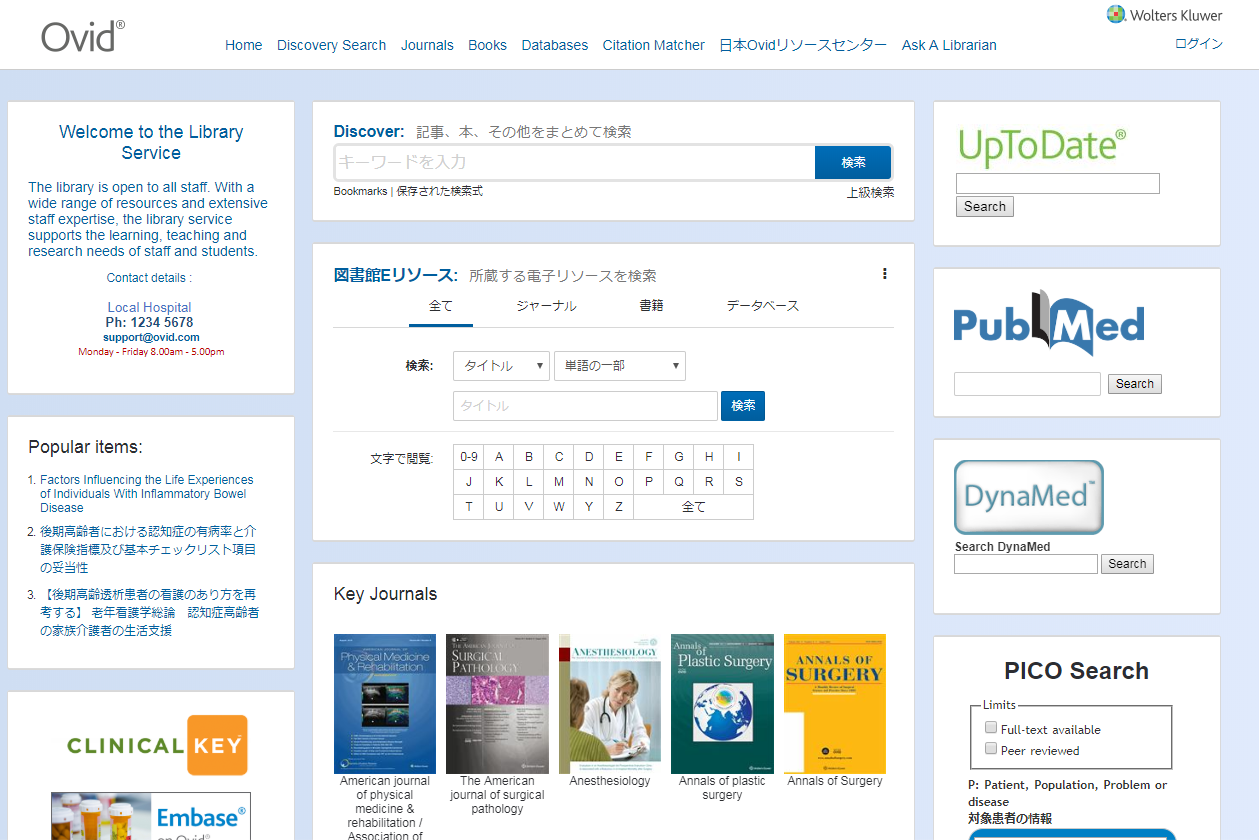The width and height of the screenshot is (1259, 840).
Task: Expand the タイトル search field dropdown
Action: 501,366
